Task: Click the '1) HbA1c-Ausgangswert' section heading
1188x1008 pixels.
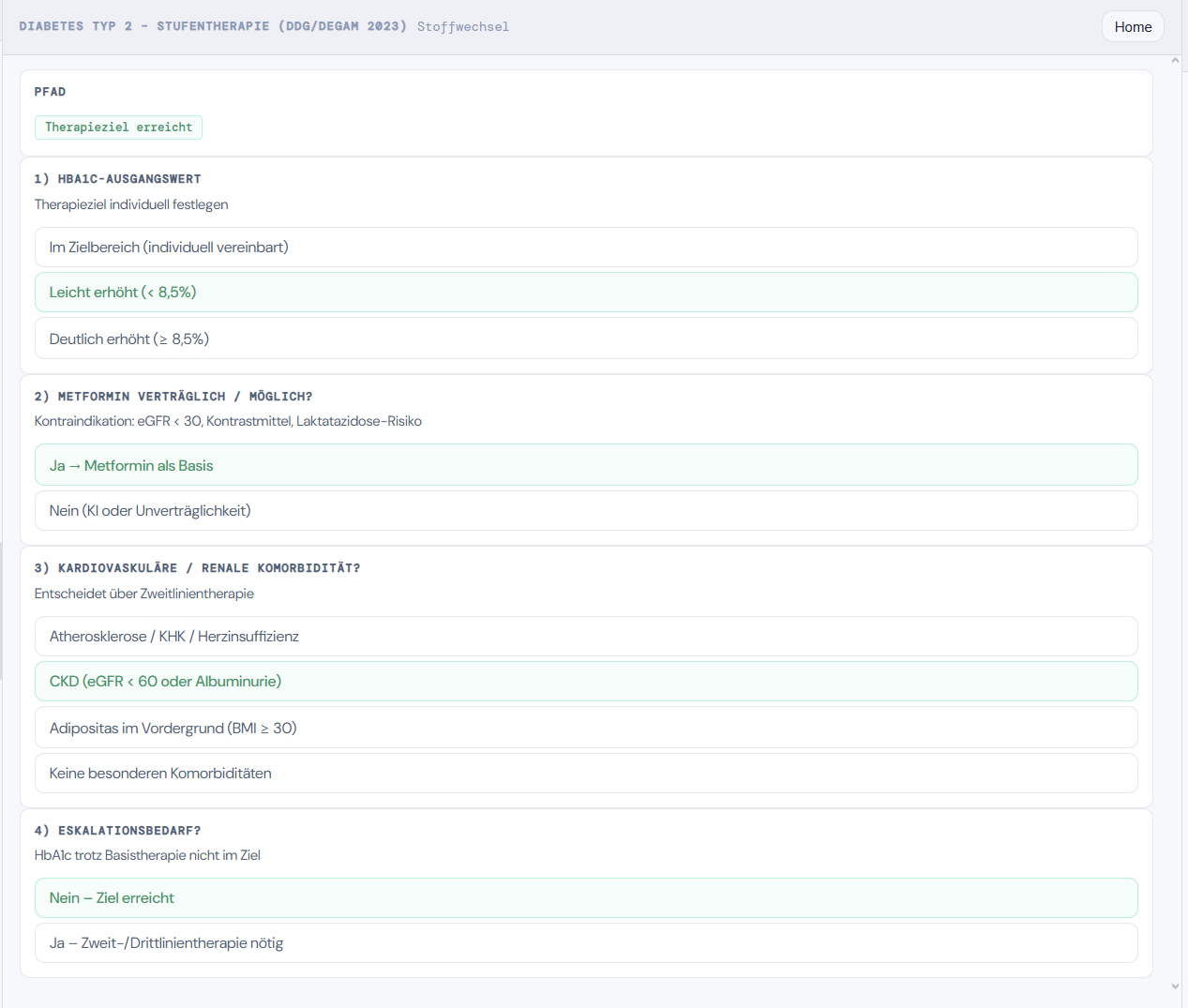Action: pyautogui.click(x=117, y=179)
